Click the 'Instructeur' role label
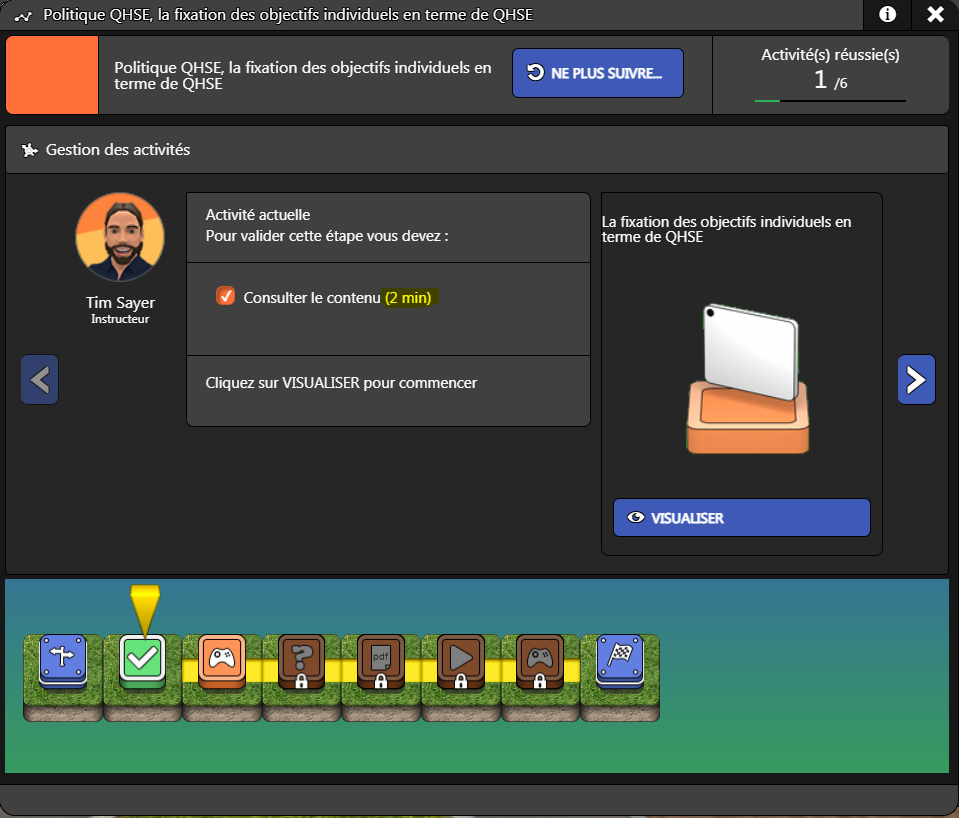This screenshot has width=959, height=818. click(120, 319)
